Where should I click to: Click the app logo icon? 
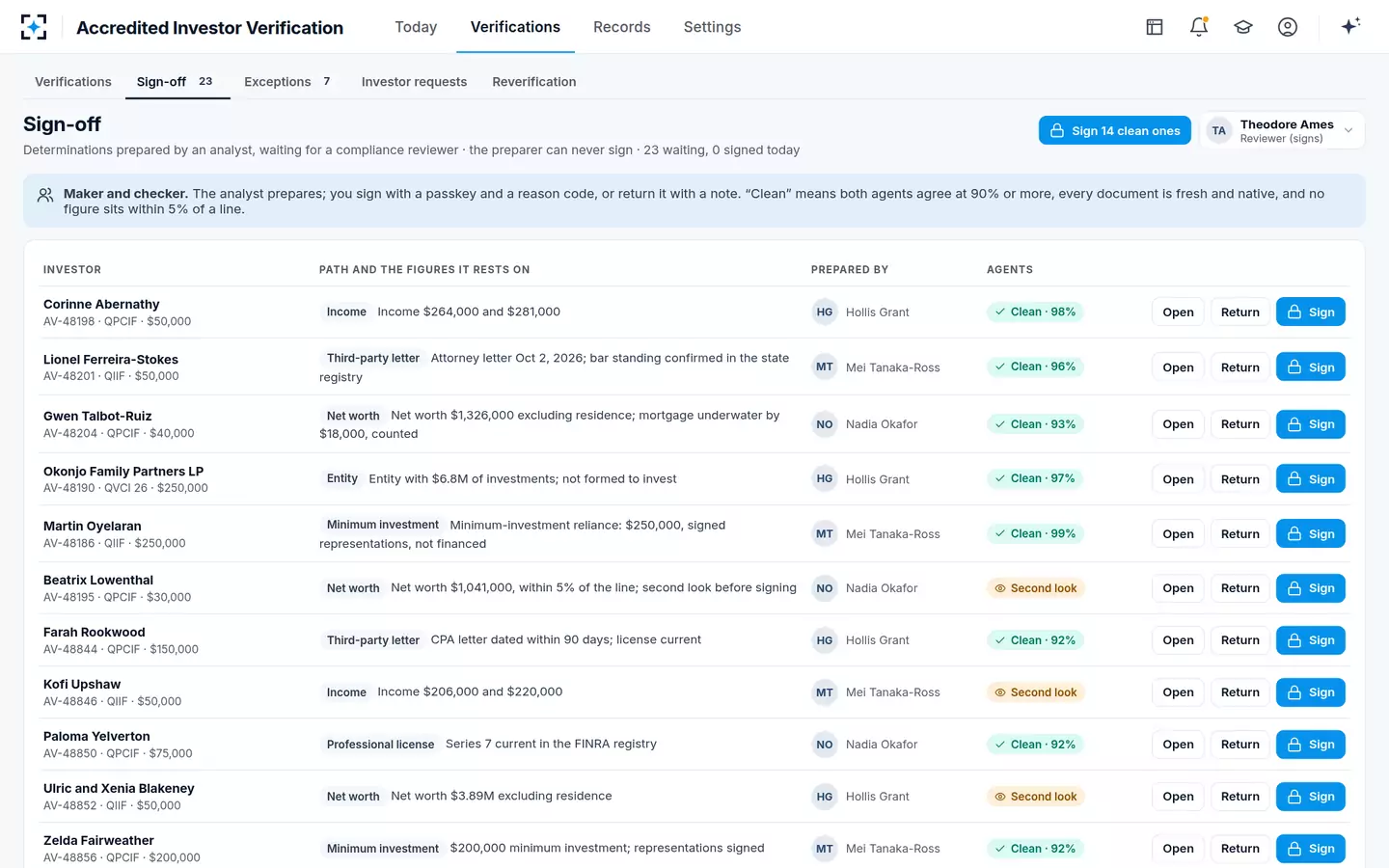[34, 27]
